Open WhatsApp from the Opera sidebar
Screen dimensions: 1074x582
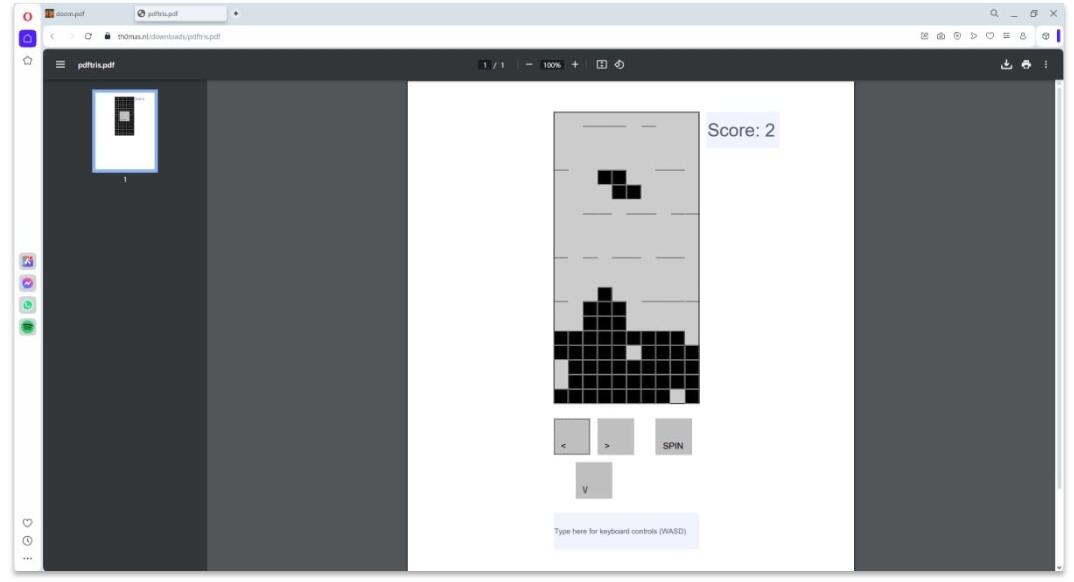point(27,305)
